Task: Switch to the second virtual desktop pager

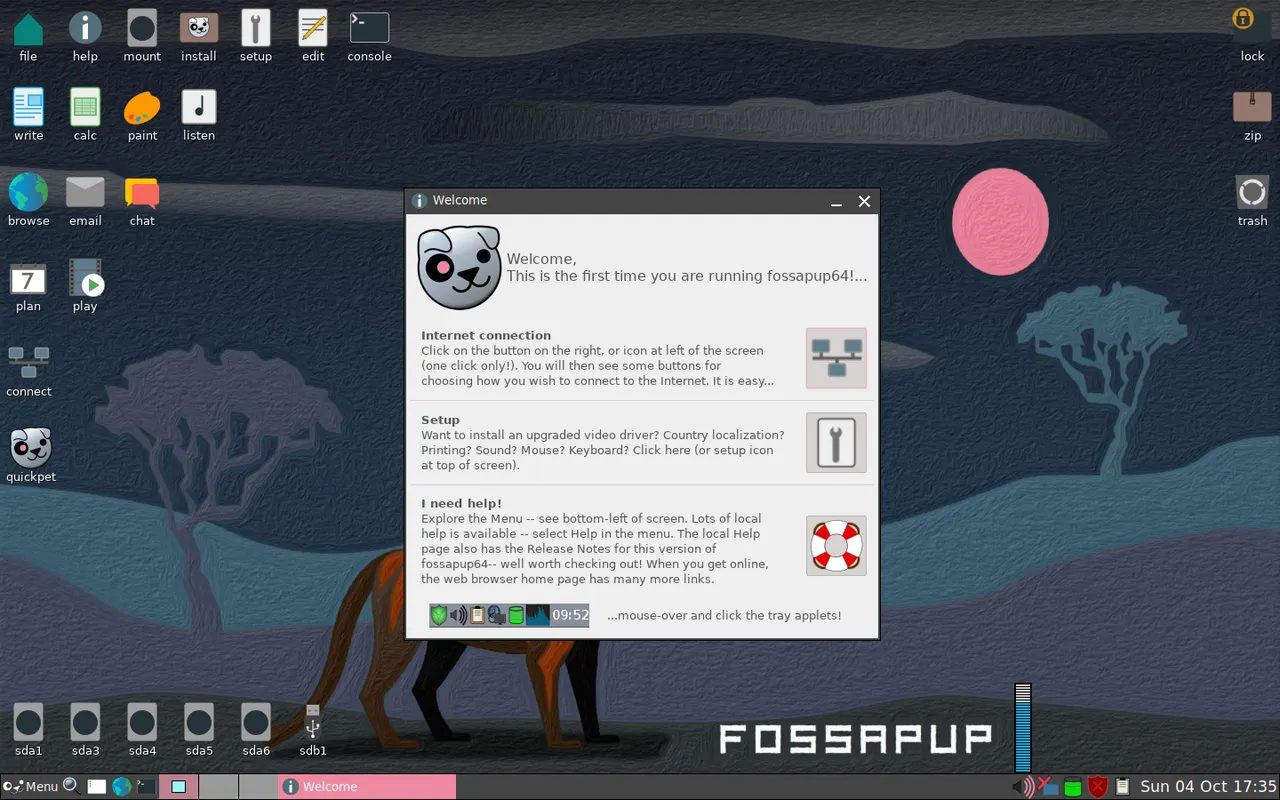Action: coord(218,786)
